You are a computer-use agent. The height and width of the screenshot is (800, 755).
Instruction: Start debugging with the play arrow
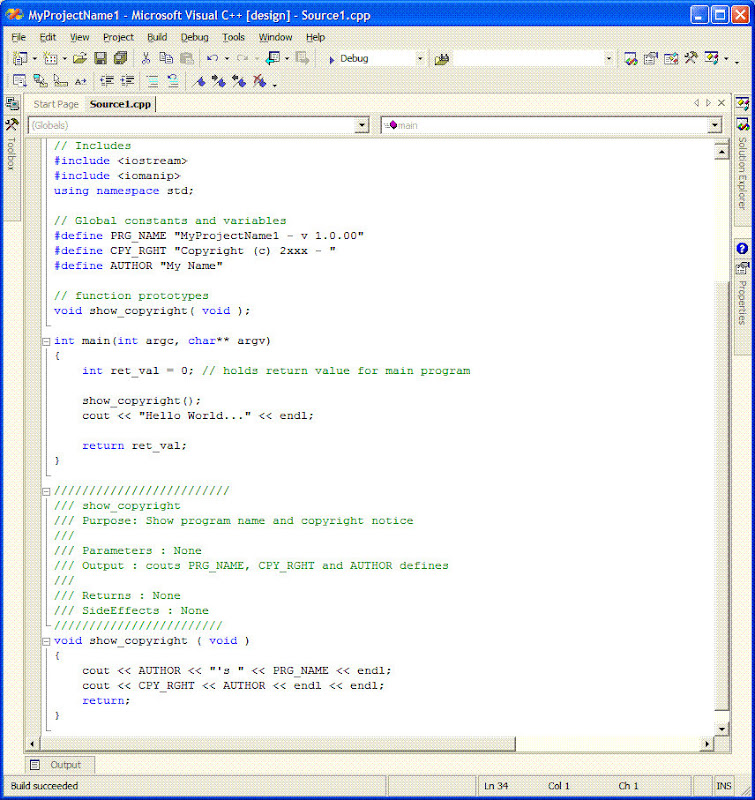(332, 59)
